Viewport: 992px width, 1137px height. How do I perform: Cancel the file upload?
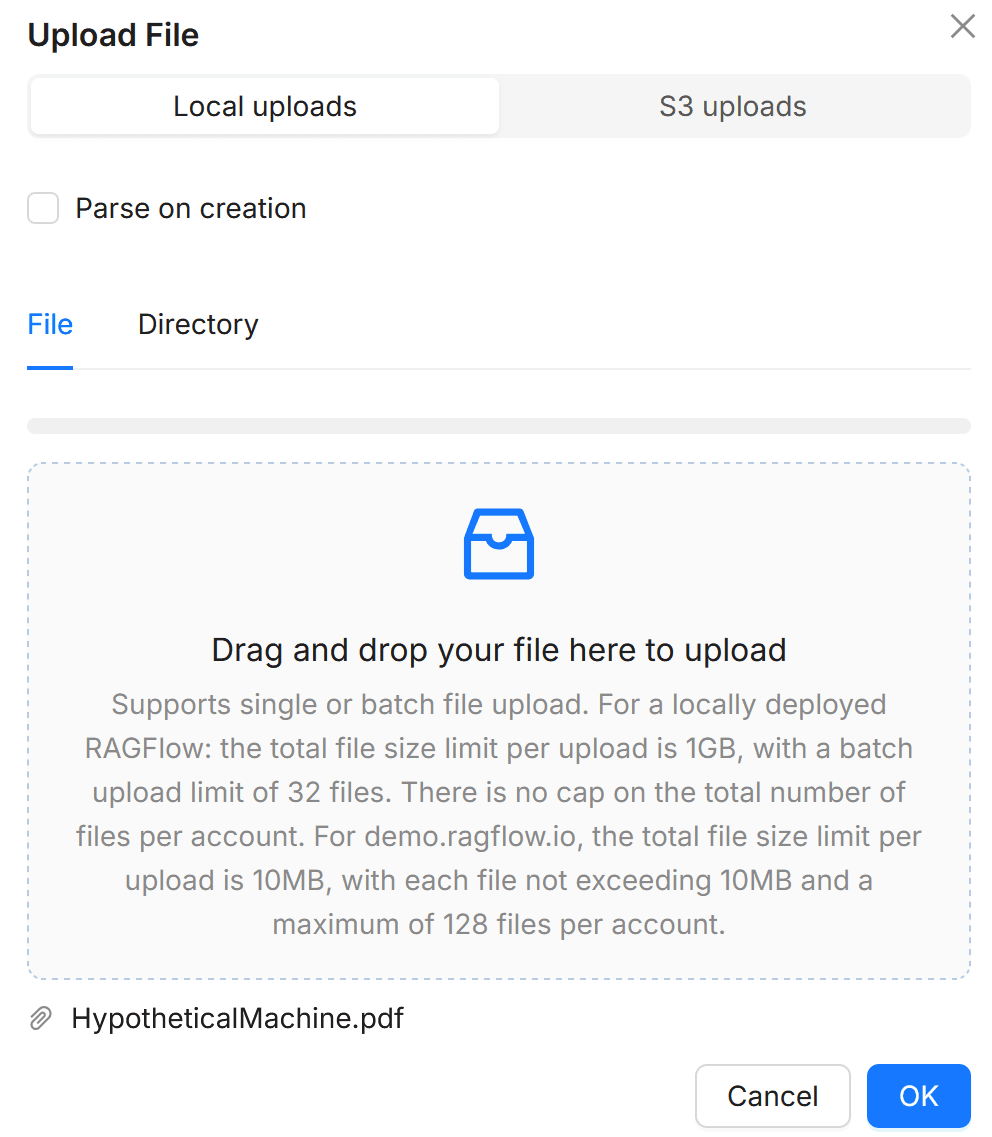click(773, 1096)
